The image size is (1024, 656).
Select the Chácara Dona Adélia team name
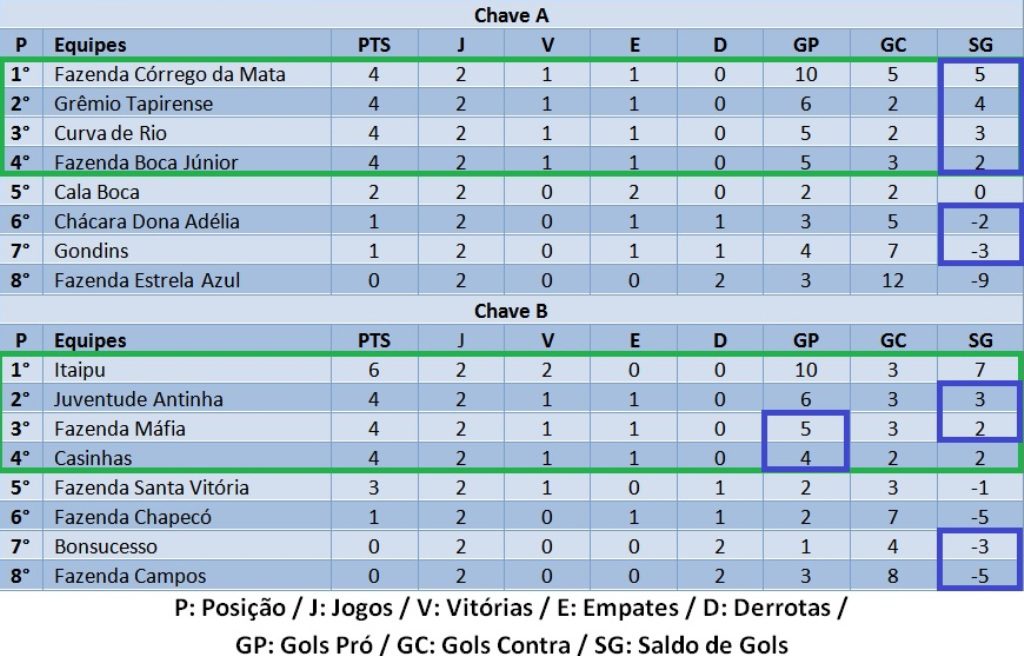coord(147,221)
